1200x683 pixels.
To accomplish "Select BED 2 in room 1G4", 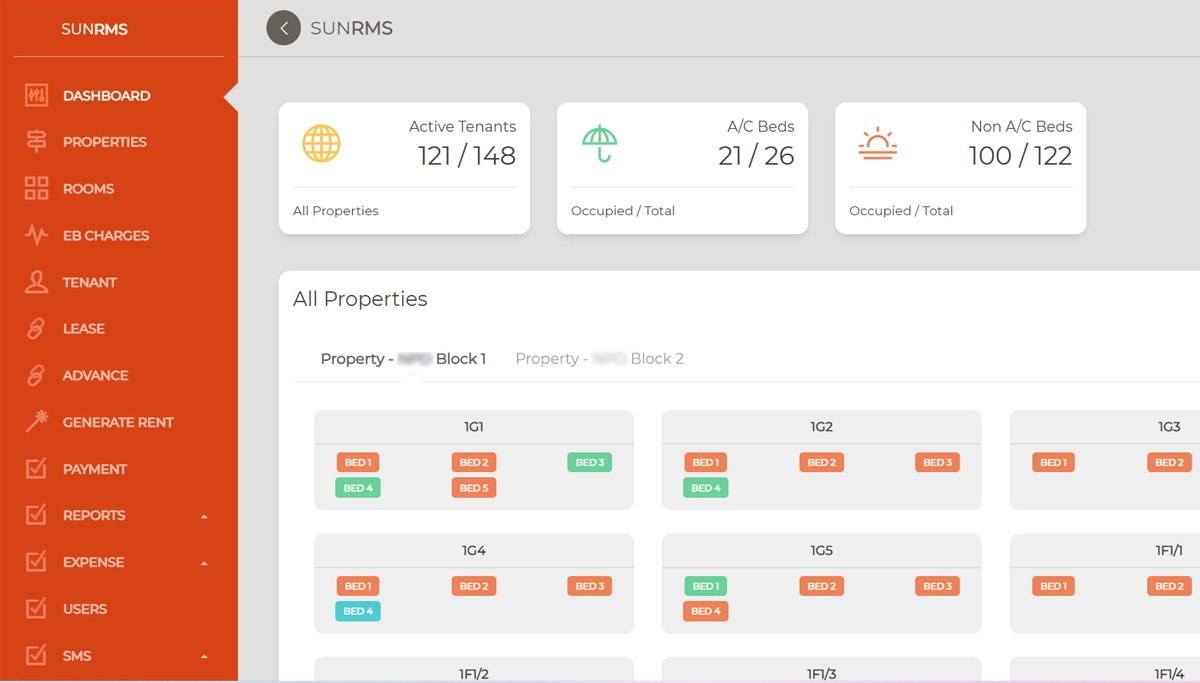I will (474, 586).
